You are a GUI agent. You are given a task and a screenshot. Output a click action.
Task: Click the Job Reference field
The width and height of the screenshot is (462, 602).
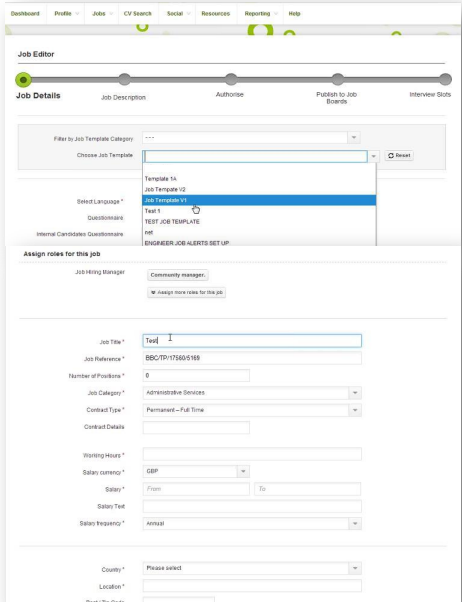tap(252, 358)
